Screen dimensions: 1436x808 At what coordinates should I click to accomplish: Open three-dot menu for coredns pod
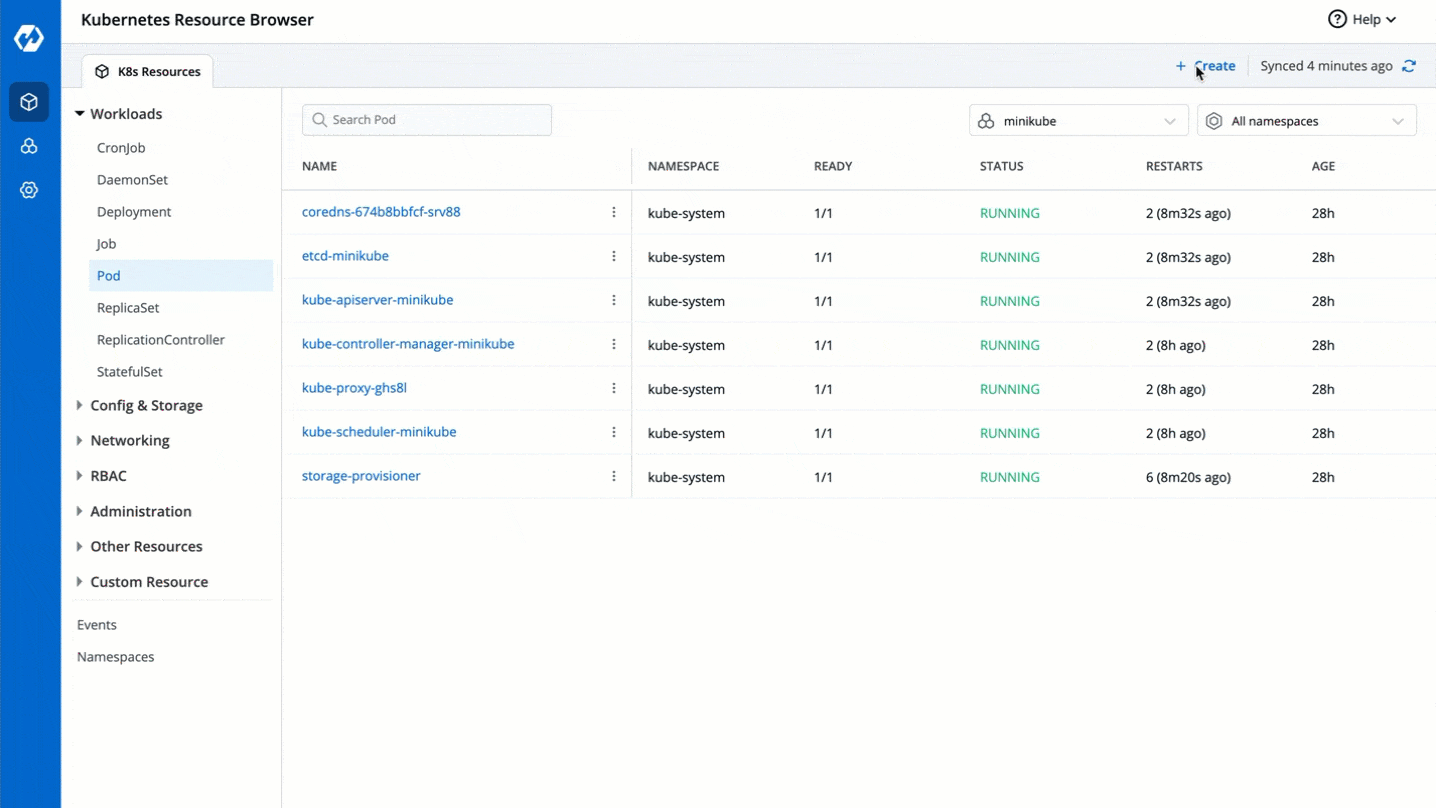pos(614,213)
